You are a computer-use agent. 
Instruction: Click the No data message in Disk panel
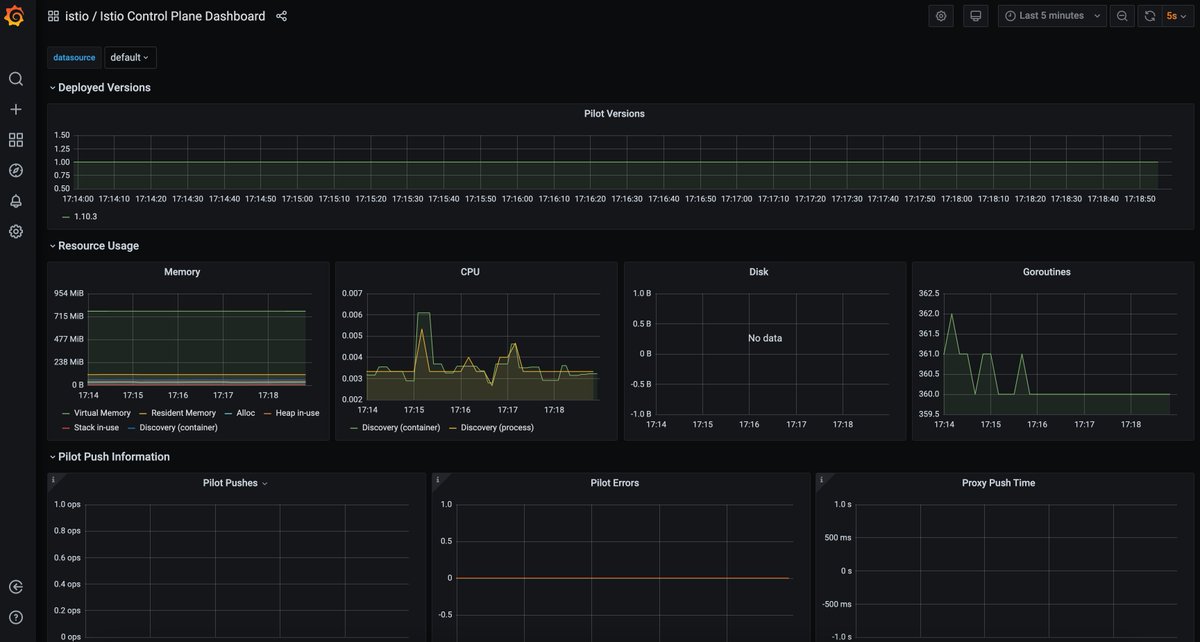click(x=765, y=339)
